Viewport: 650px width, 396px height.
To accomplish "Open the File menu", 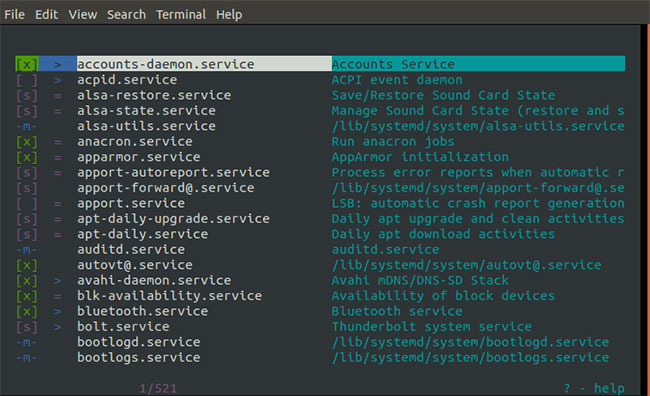I will [x=15, y=15].
